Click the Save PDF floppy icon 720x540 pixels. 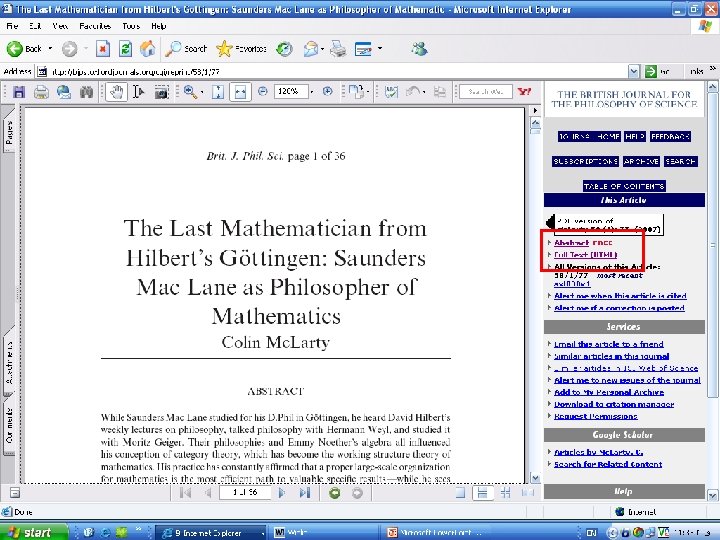pyautogui.click(x=21, y=91)
